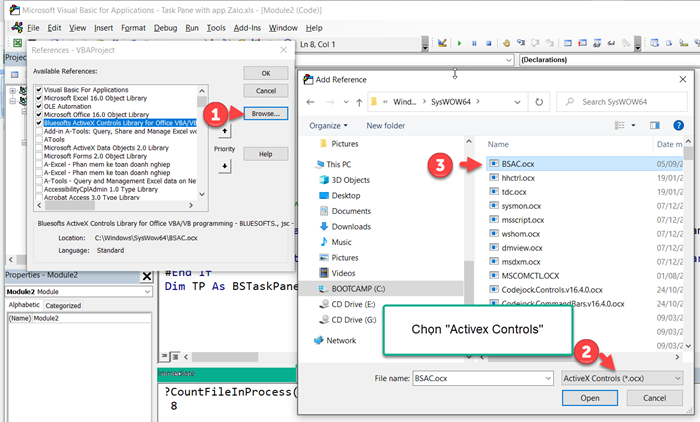Select the MSCOMCTL.OCX file
The image size is (700, 422).
click(x=530, y=276)
